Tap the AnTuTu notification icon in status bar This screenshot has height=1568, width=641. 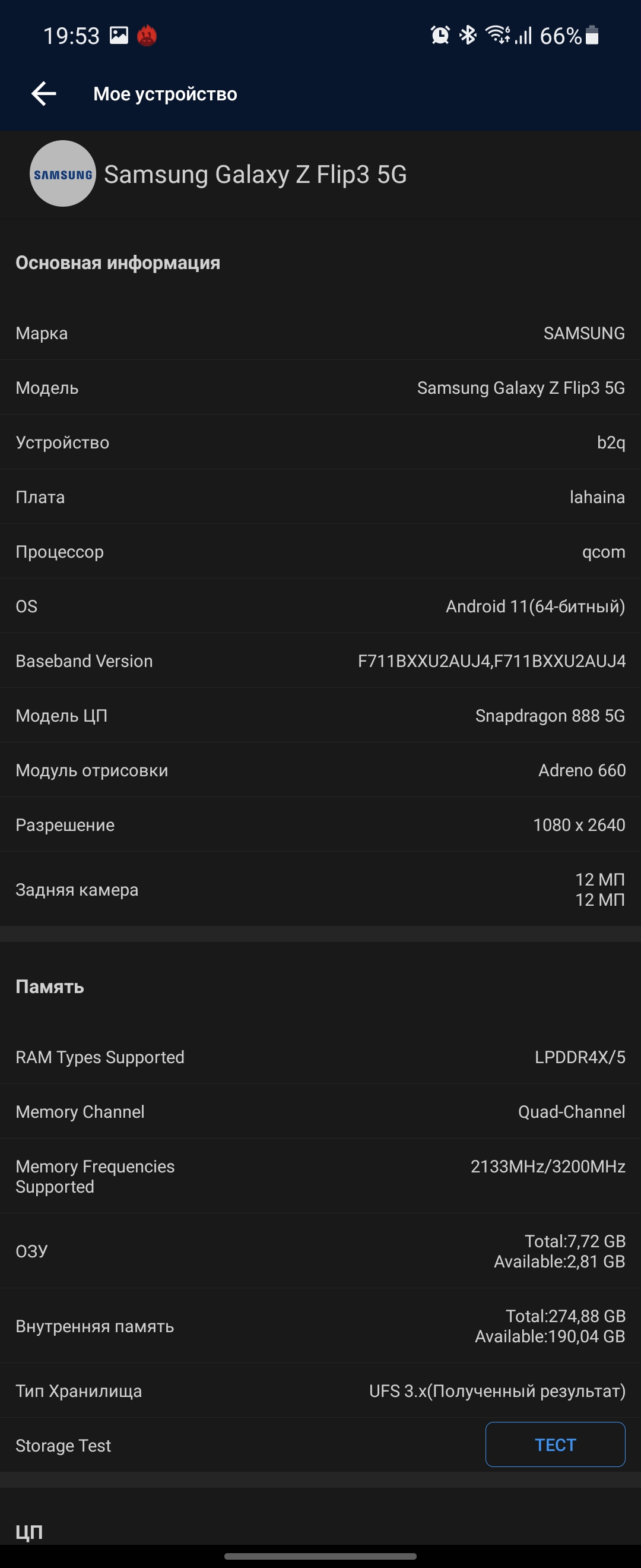147,36
